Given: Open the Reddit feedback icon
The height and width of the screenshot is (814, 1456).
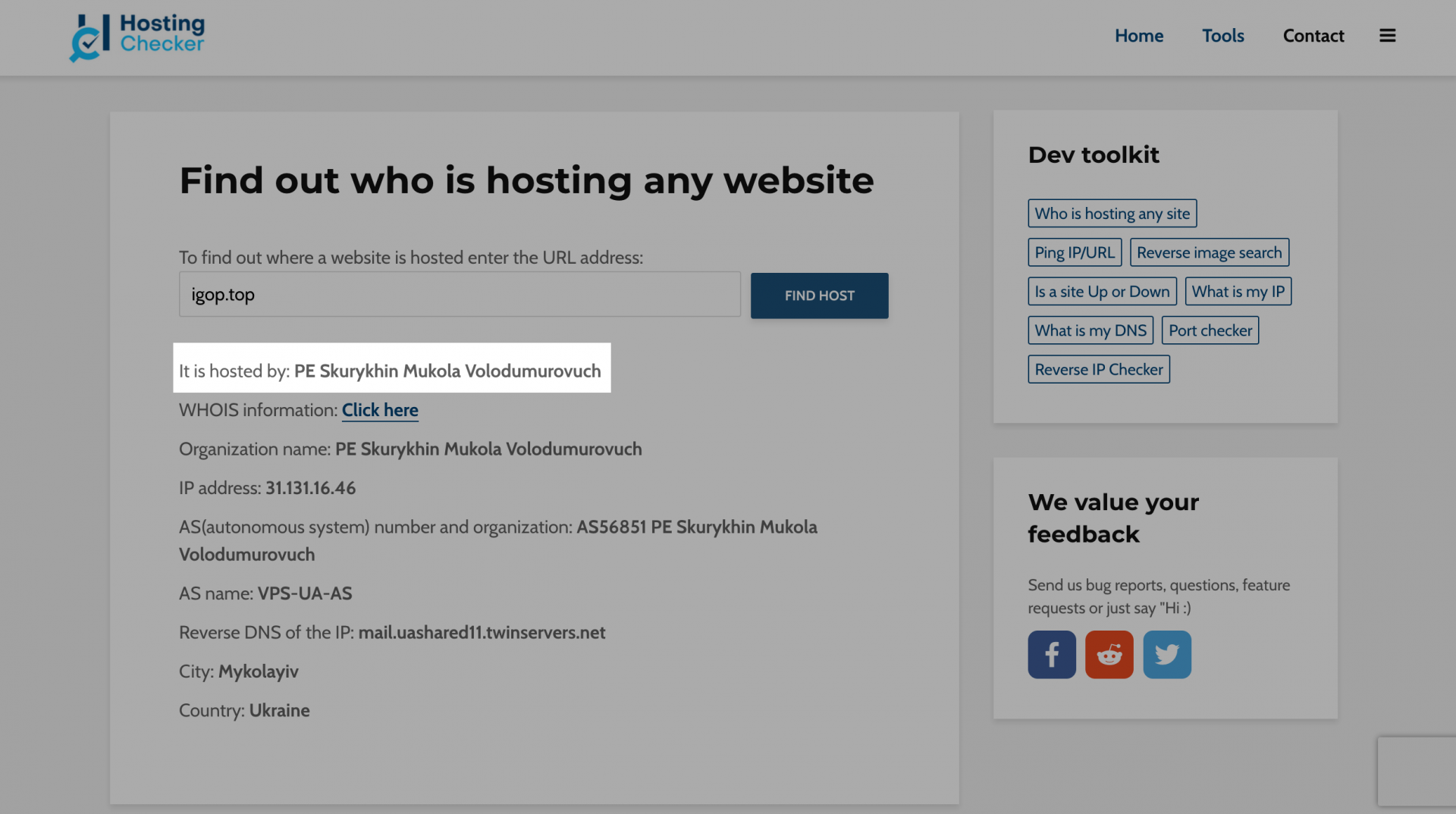Looking at the screenshot, I should pyautogui.click(x=1109, y=654).
